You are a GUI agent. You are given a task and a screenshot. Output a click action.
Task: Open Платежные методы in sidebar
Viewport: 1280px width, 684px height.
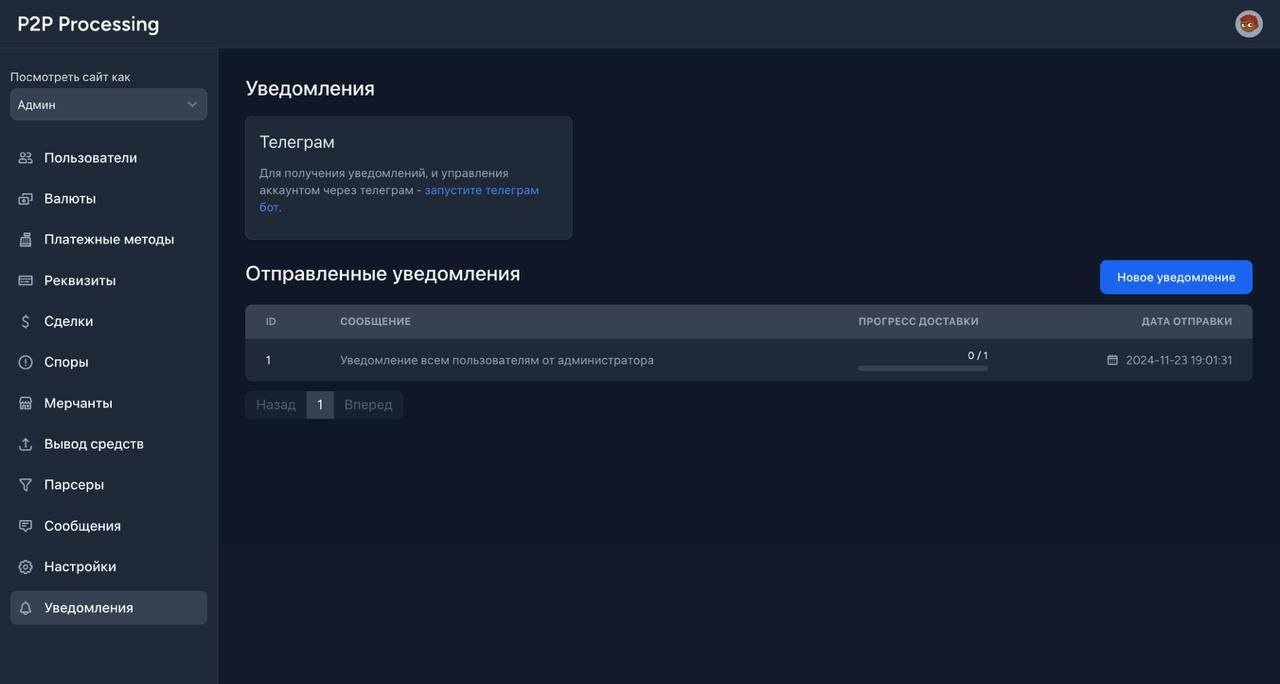tap(109, 240)
